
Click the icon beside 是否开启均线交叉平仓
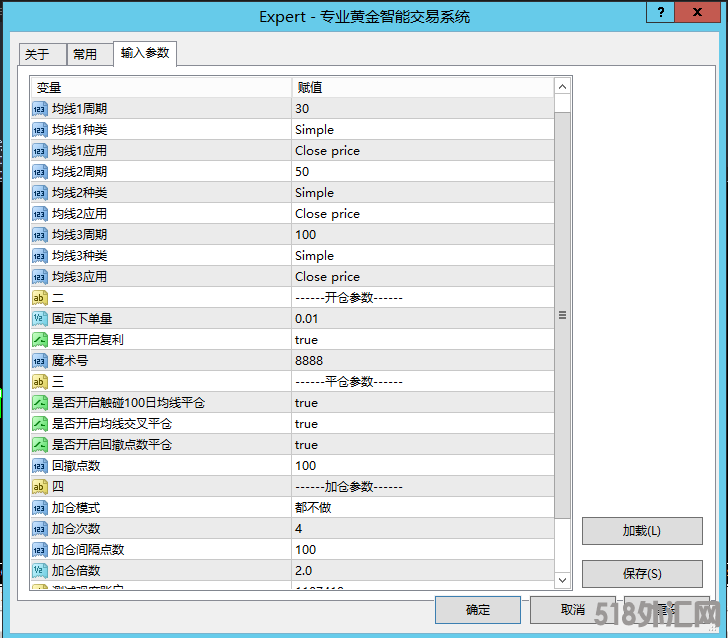40,423
